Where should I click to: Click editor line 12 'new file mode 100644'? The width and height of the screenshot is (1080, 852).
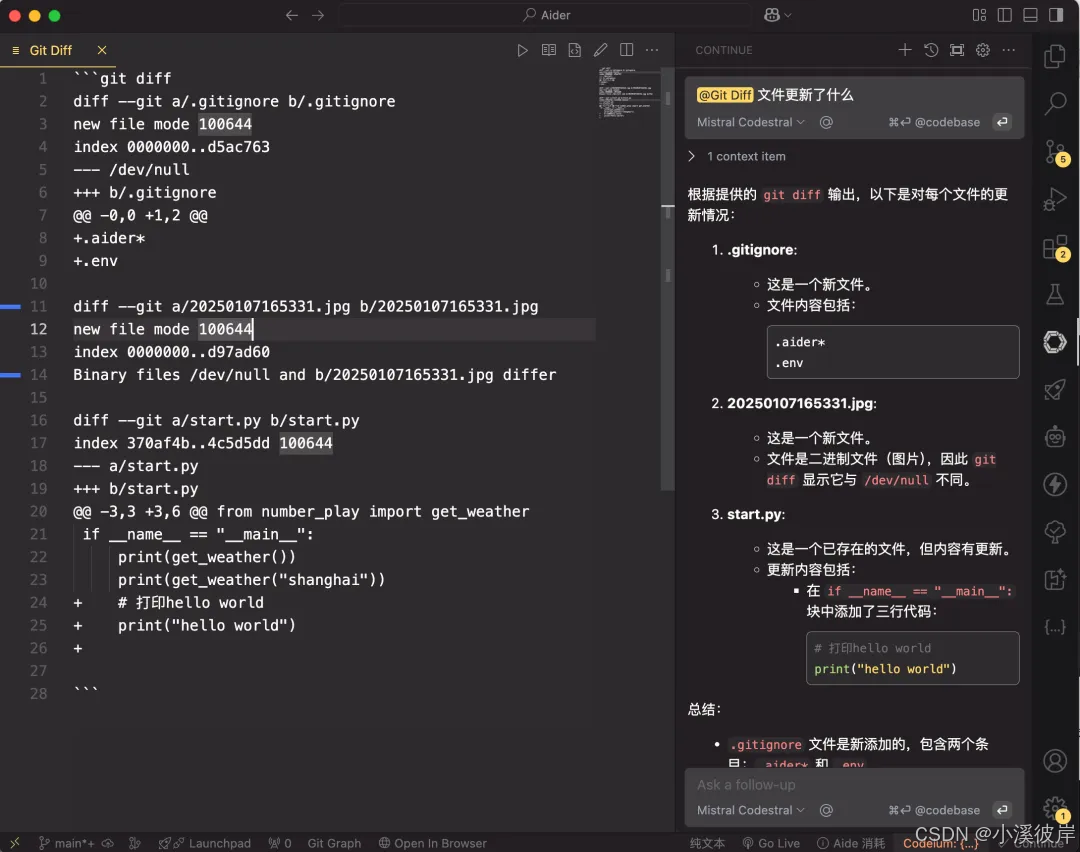click(163, 329)
